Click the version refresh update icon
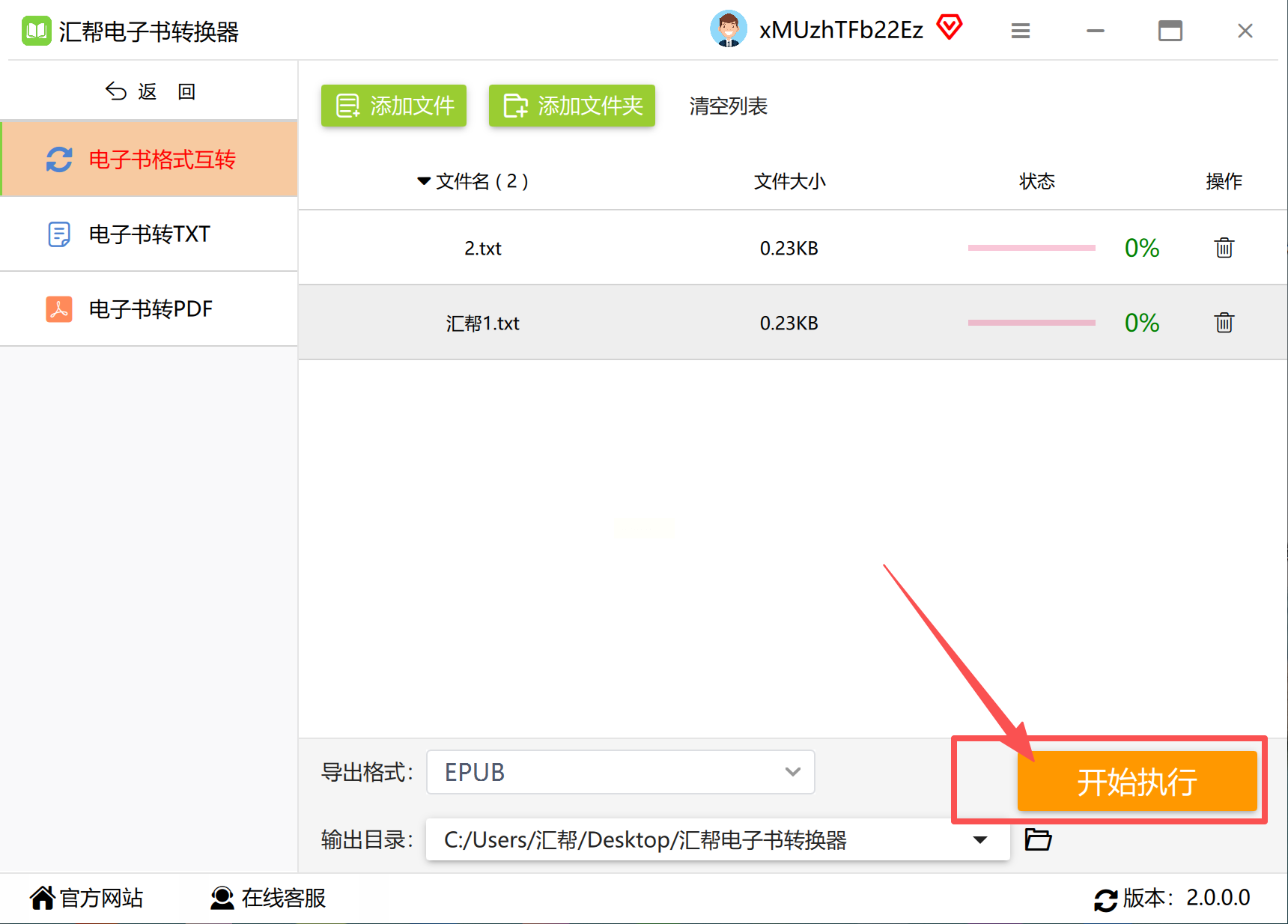Screen dimensions: 1288x924 (1105, 899)
